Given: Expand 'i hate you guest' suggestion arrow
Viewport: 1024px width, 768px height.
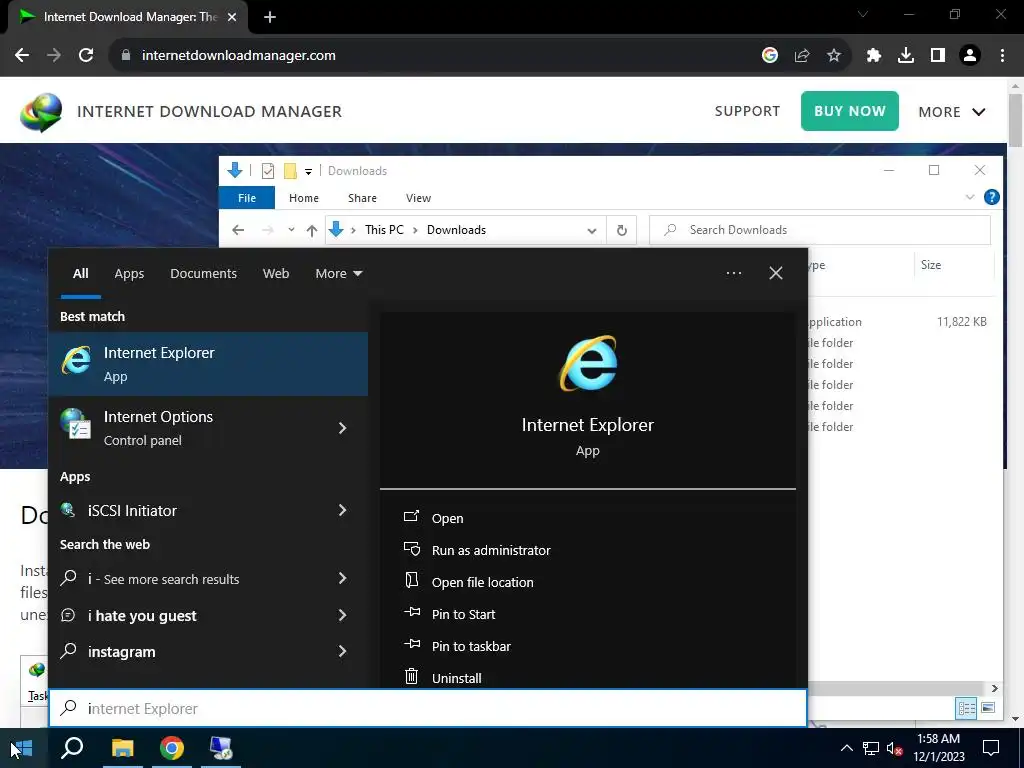Looking at the screenshot, I should 342,615.
